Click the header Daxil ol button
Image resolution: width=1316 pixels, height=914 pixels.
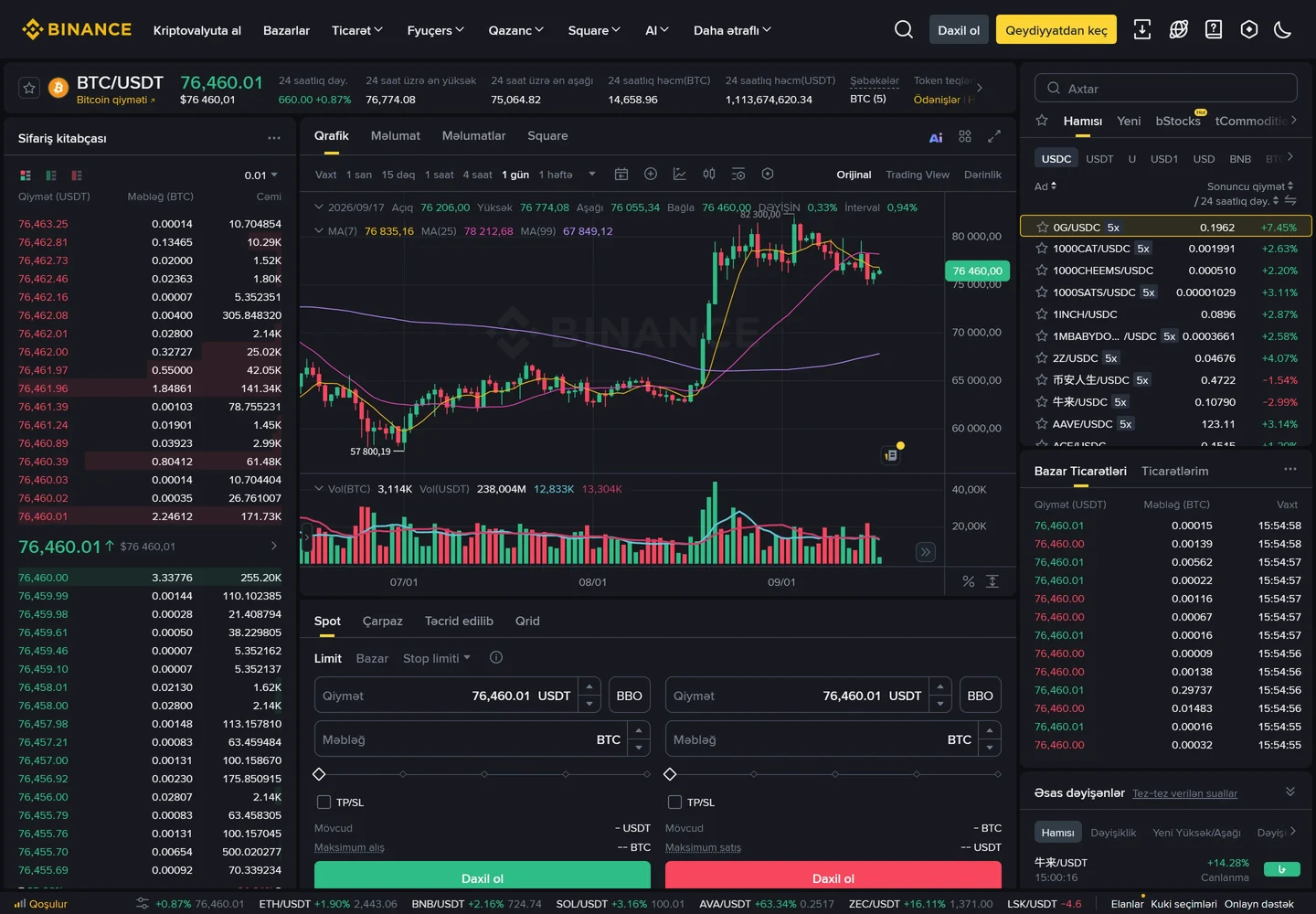coord(959,30)
